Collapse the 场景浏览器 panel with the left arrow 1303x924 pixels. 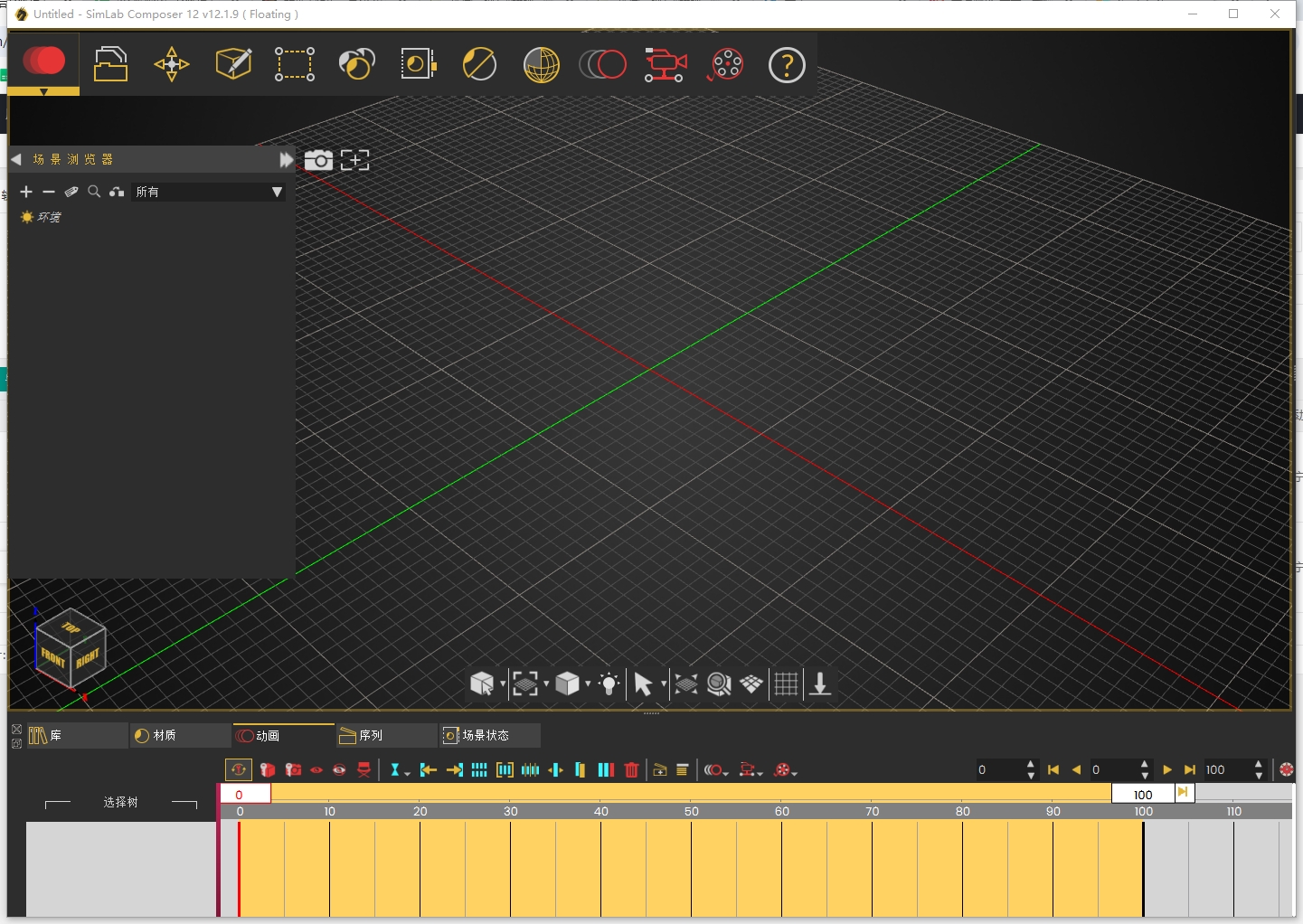(16, 159)
